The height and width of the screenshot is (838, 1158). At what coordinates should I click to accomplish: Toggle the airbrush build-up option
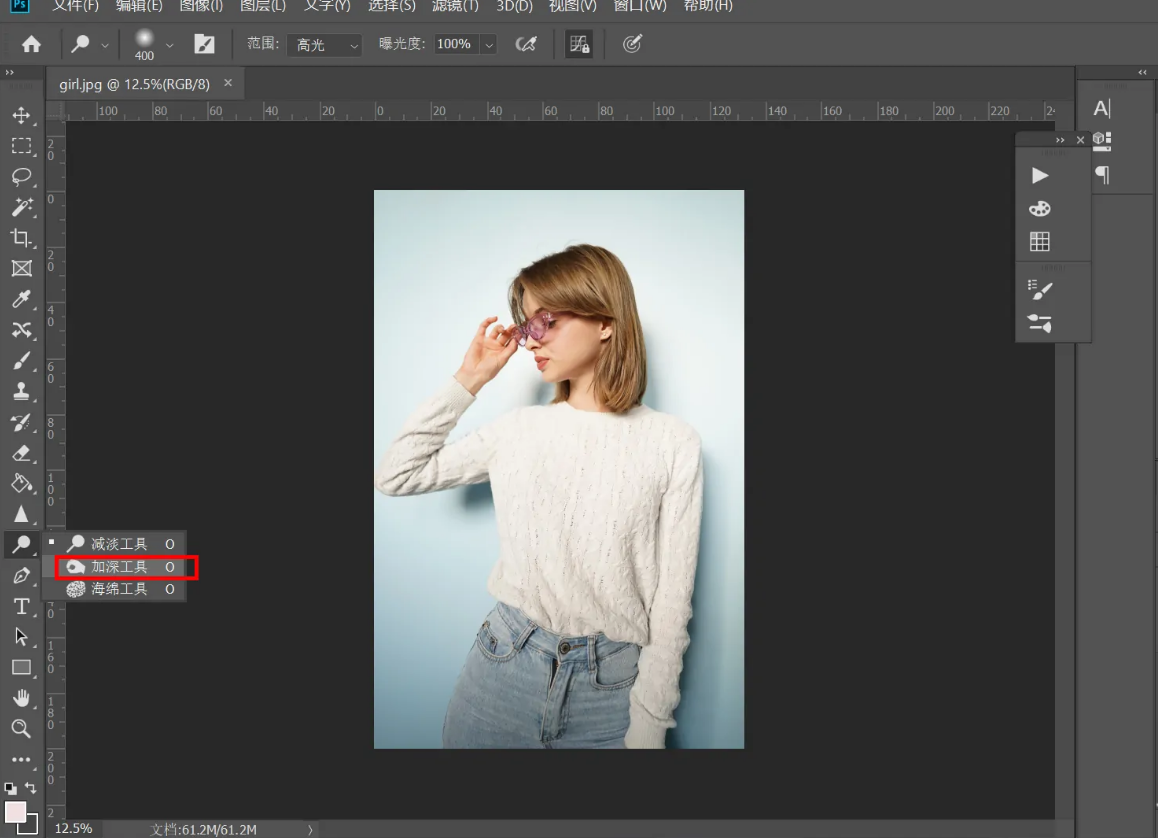tap(526, 44)
